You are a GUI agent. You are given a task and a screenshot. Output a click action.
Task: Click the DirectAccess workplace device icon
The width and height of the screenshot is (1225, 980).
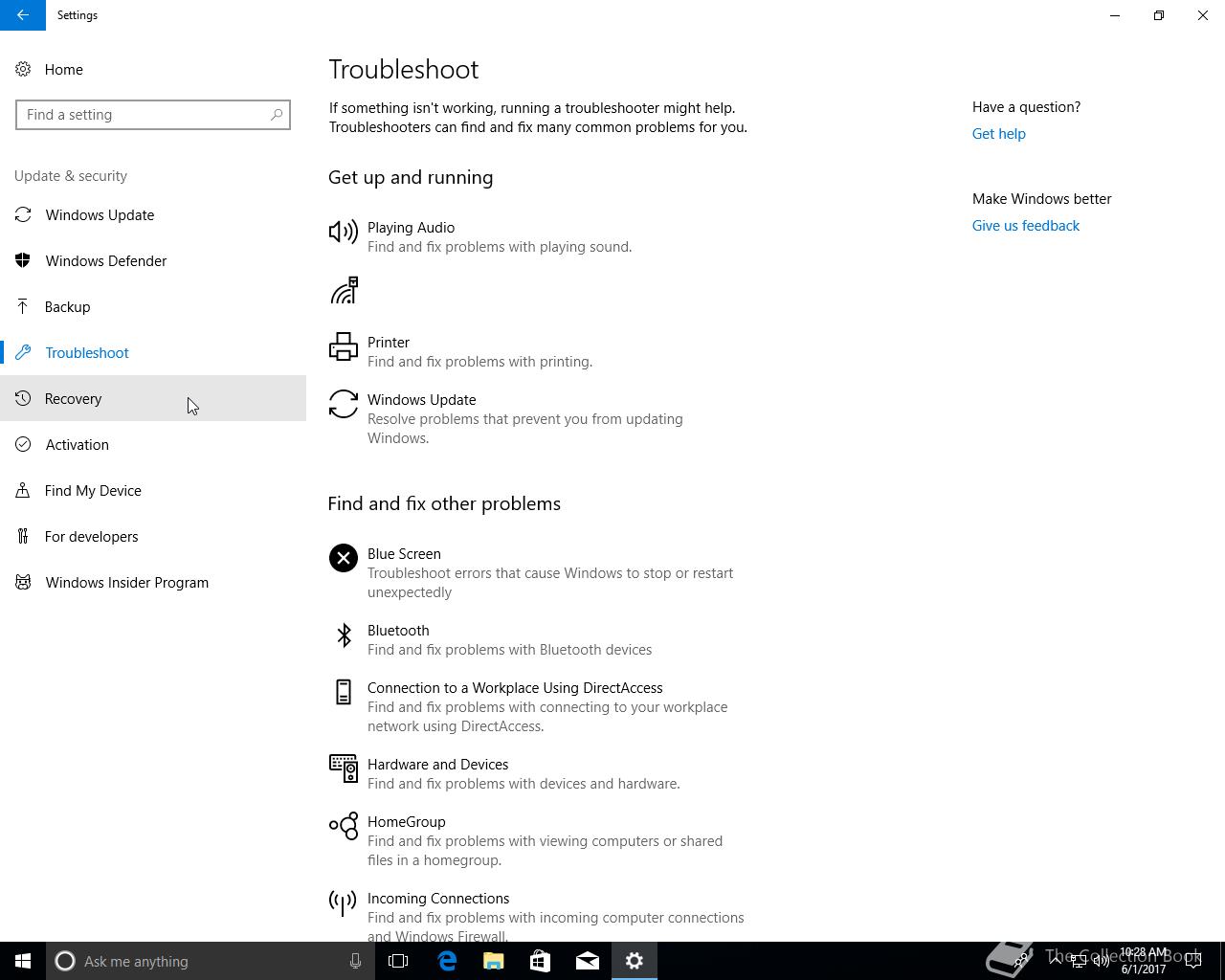(x=344, y=692)
